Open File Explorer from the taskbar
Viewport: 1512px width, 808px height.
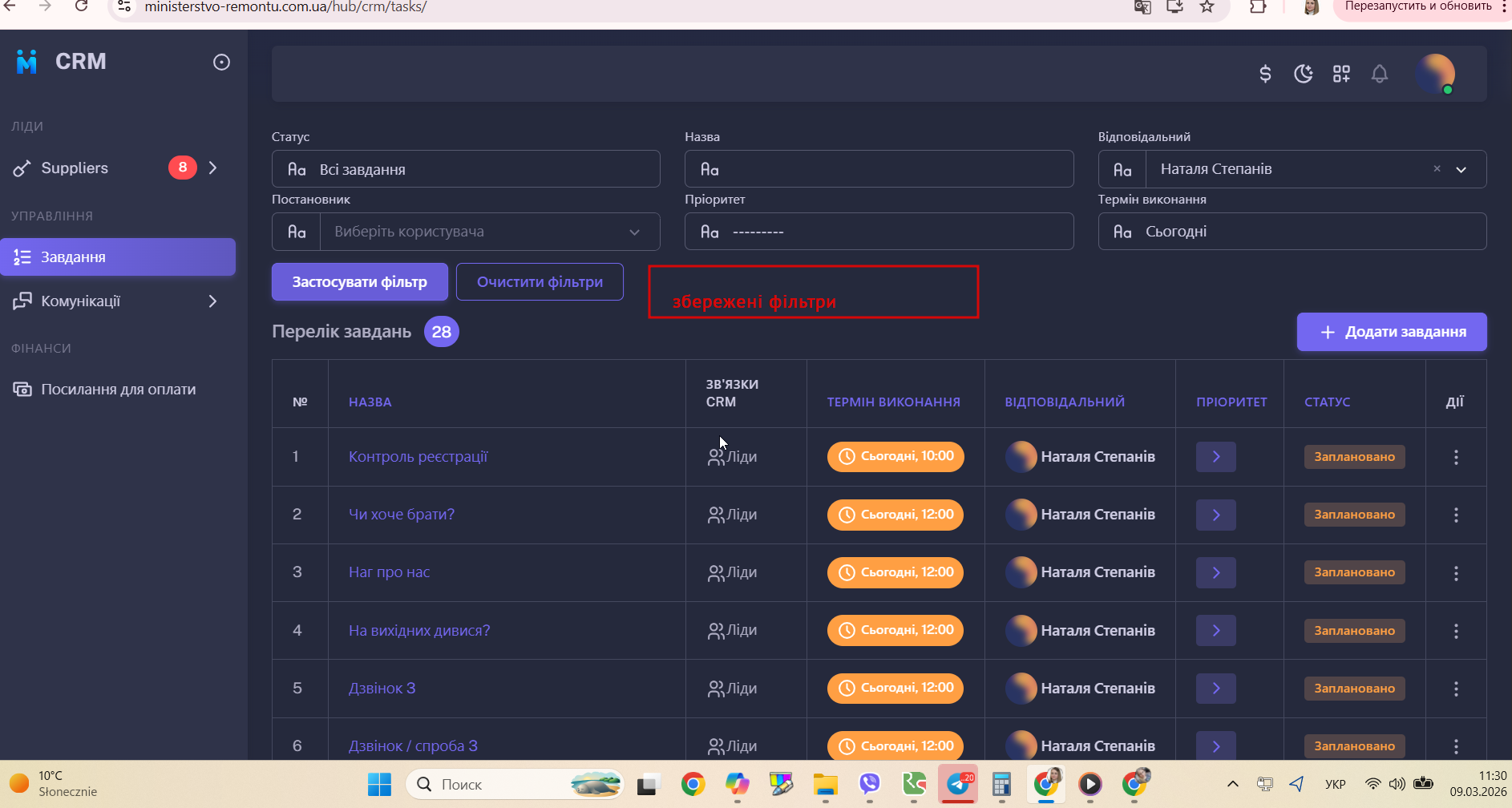(826, 784)
